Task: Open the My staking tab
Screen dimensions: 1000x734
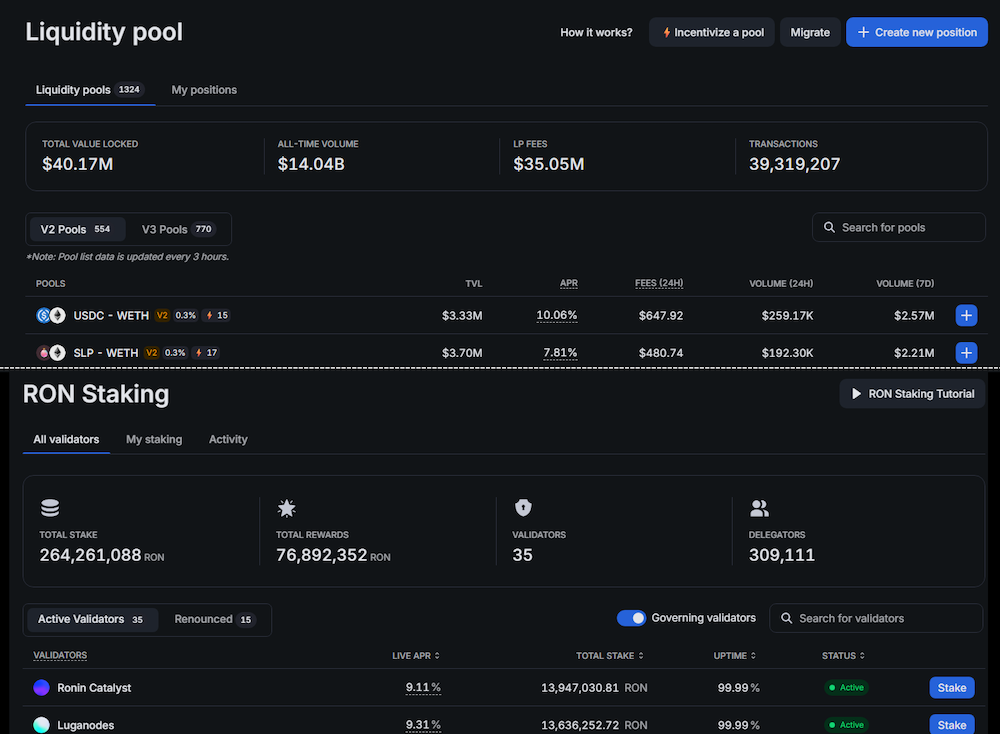Action: coord(154,439)
